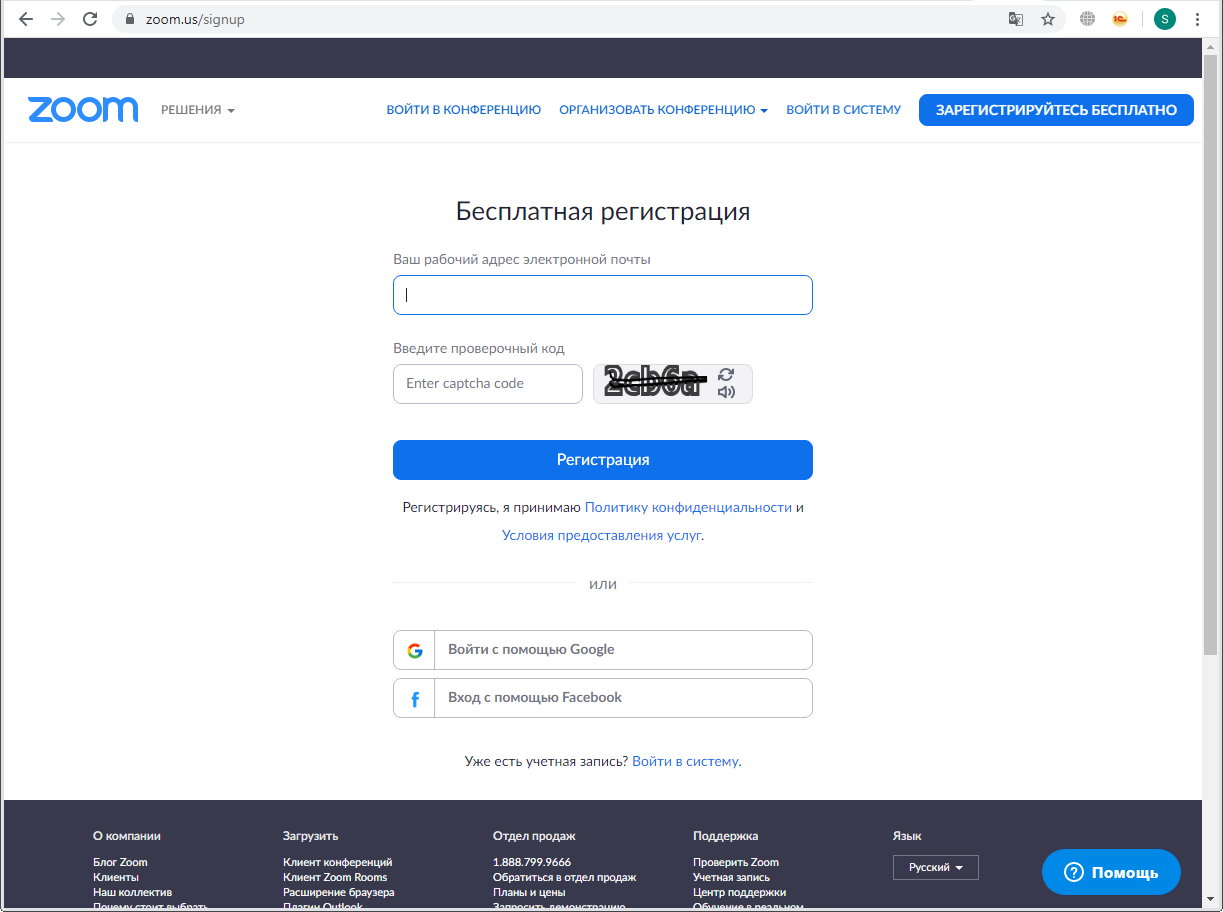This screenshot has width=1223, height=912.
Task: Call sales number 1.888.799.9666
Action: (x=532, y=862)
